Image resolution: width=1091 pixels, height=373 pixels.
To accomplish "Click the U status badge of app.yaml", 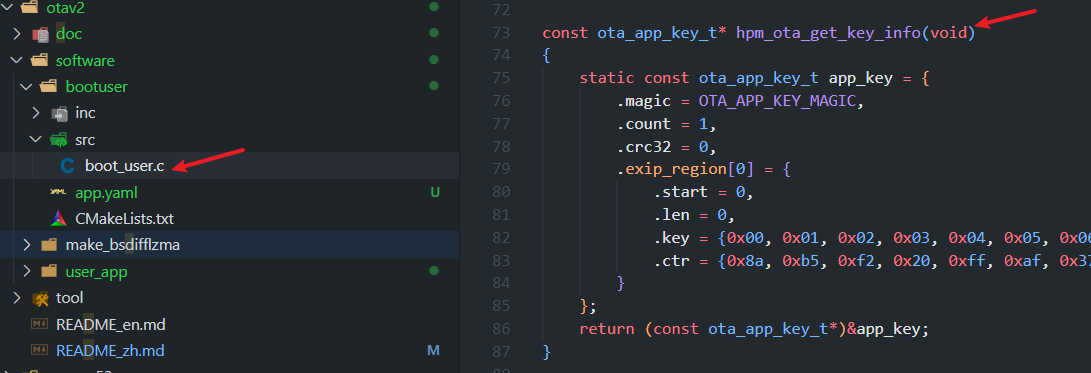I will click(x=435, y=193).
